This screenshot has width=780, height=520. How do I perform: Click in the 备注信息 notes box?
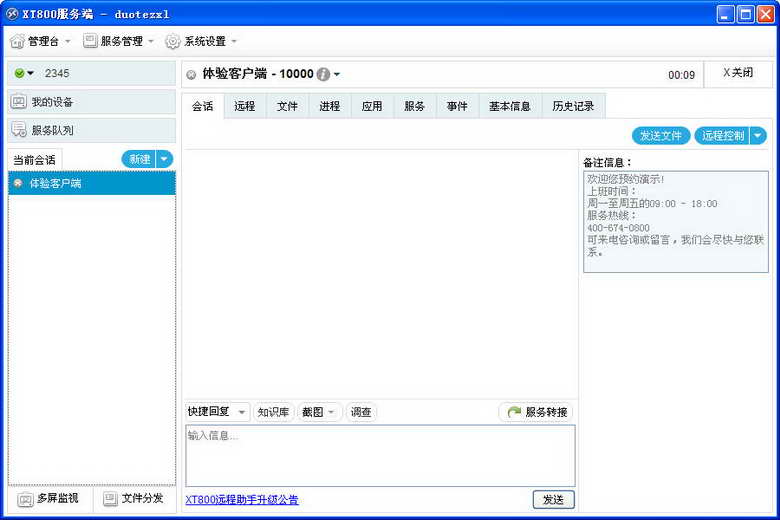(676, 222)
